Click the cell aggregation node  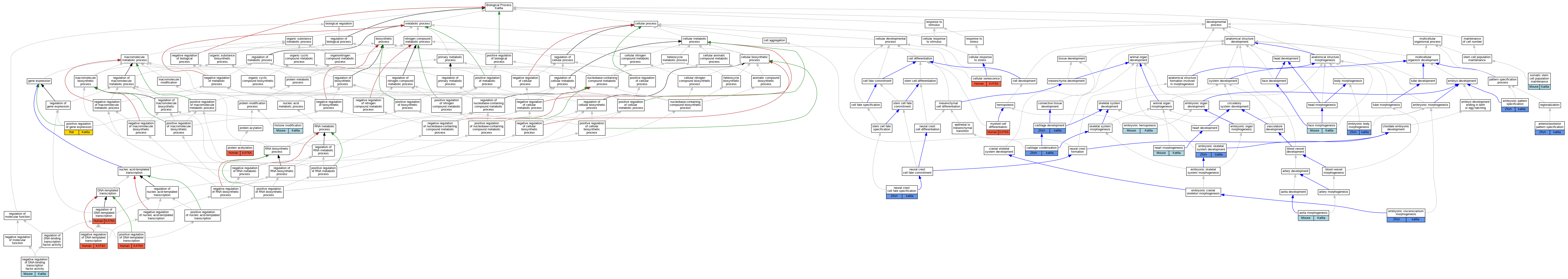[774, 40]
